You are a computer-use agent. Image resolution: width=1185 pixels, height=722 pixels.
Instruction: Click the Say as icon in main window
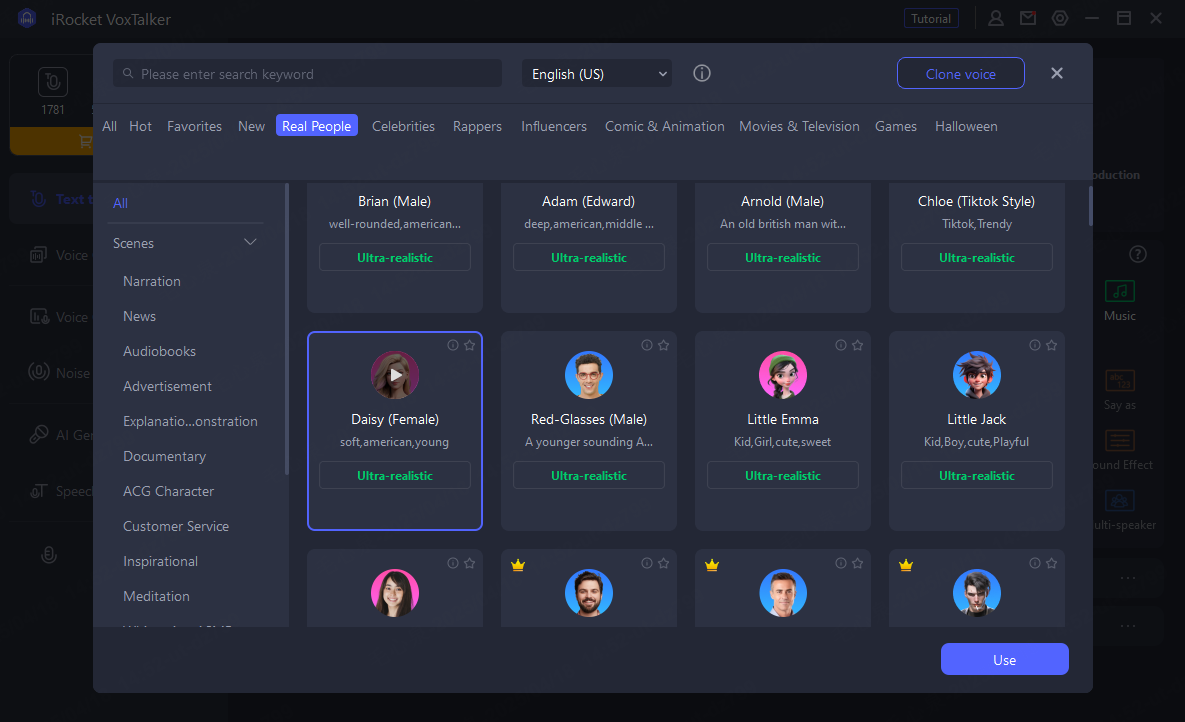click(x=1120, y=380)
